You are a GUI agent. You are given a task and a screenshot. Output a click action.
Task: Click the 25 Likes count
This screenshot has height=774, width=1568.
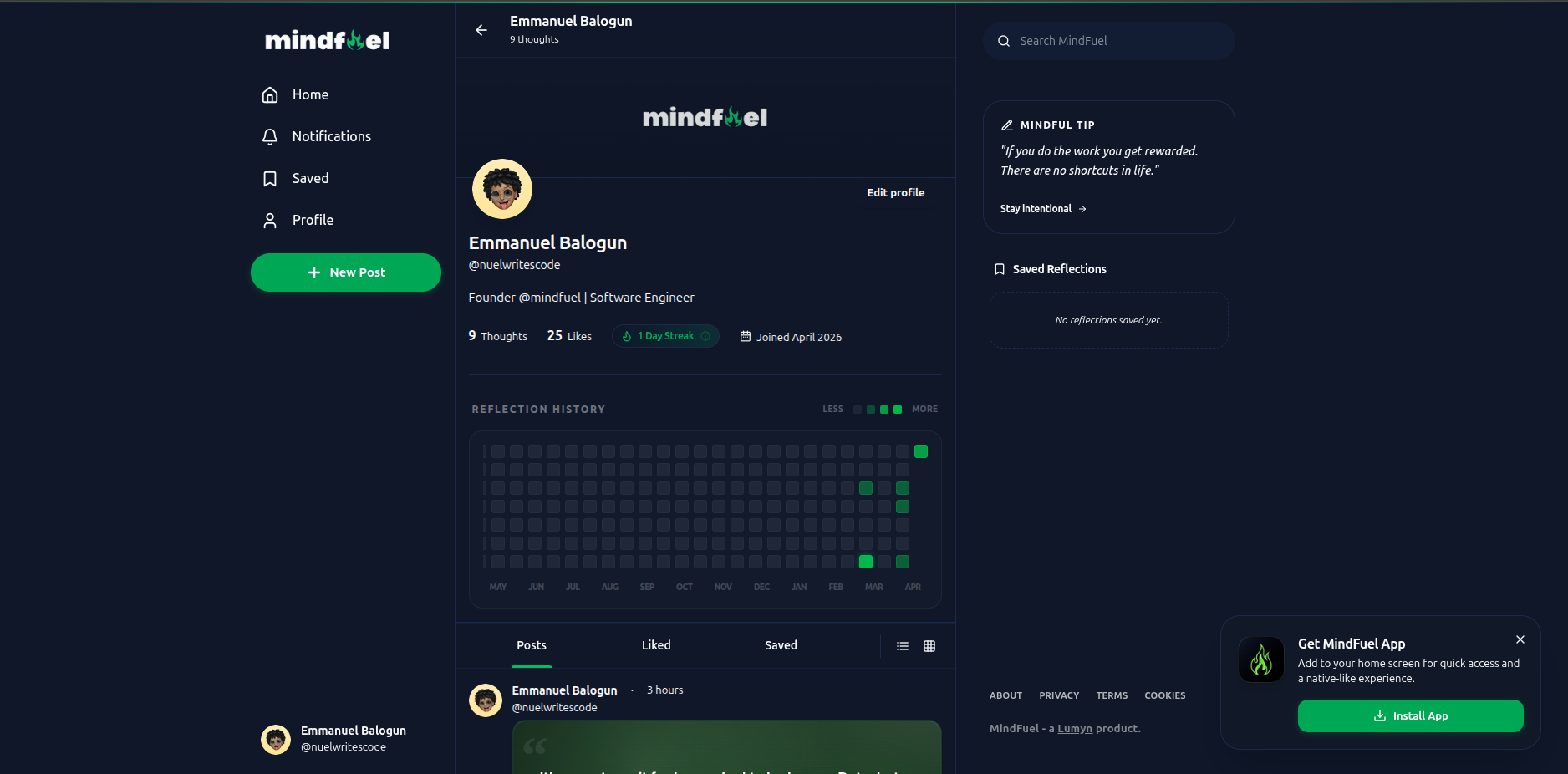[x=569, y=336]
